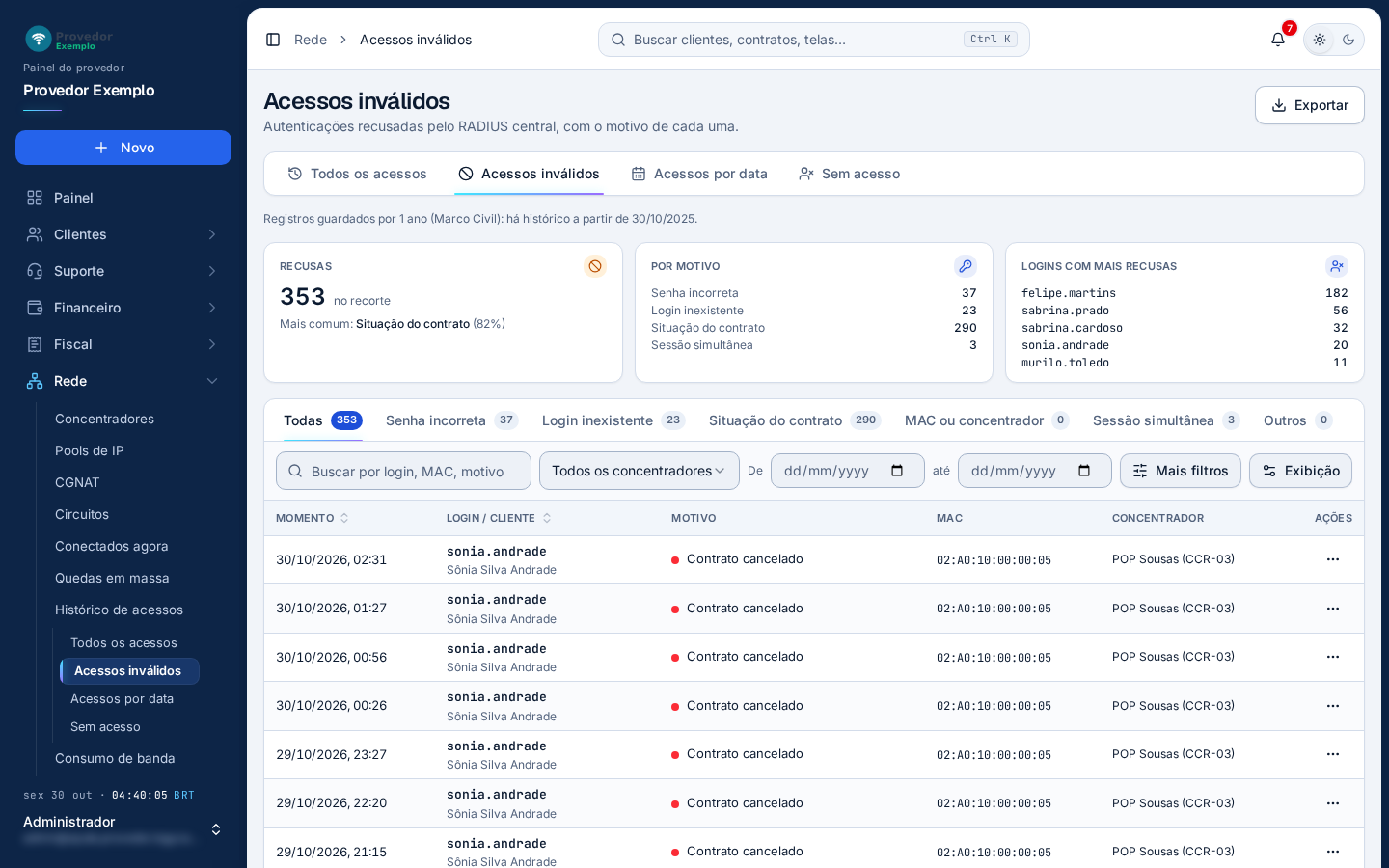Click the logins com mais recusas icon

pyautogui.click(x=1337, y=266)
